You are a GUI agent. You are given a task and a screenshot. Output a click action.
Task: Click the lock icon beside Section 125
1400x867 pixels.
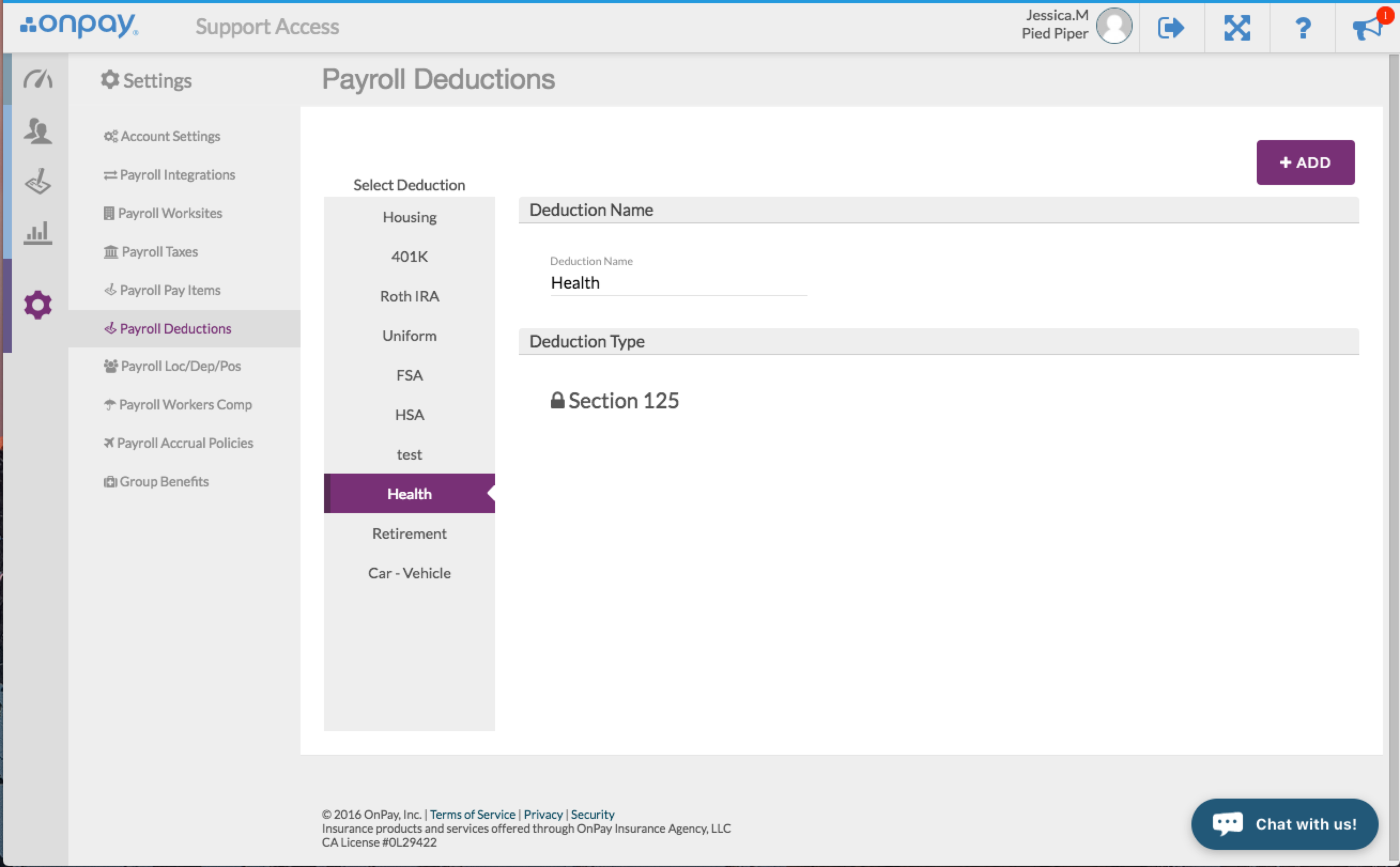(x=557, y=400)
